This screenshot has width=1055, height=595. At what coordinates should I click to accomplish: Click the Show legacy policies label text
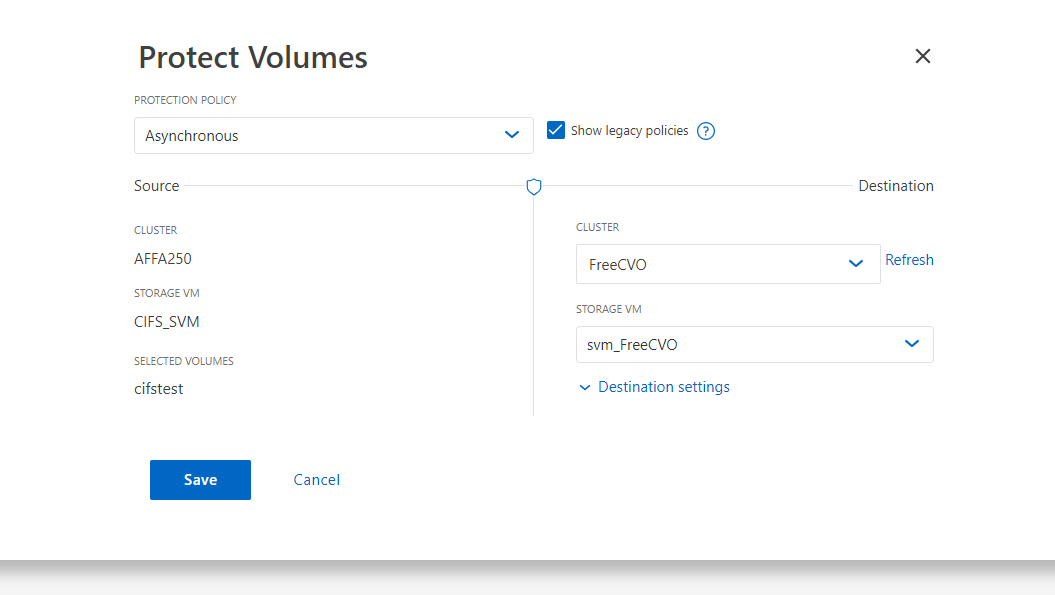629,131
